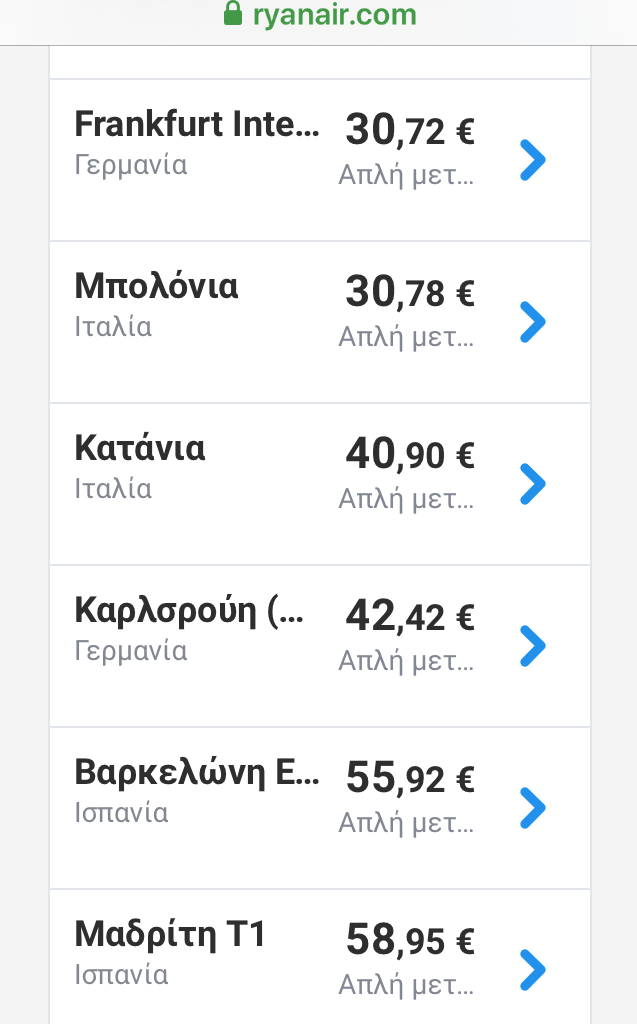Click the Γερμανία label under Frankfurt
This screenshot has width=637, height=1024.
(131, 166)
